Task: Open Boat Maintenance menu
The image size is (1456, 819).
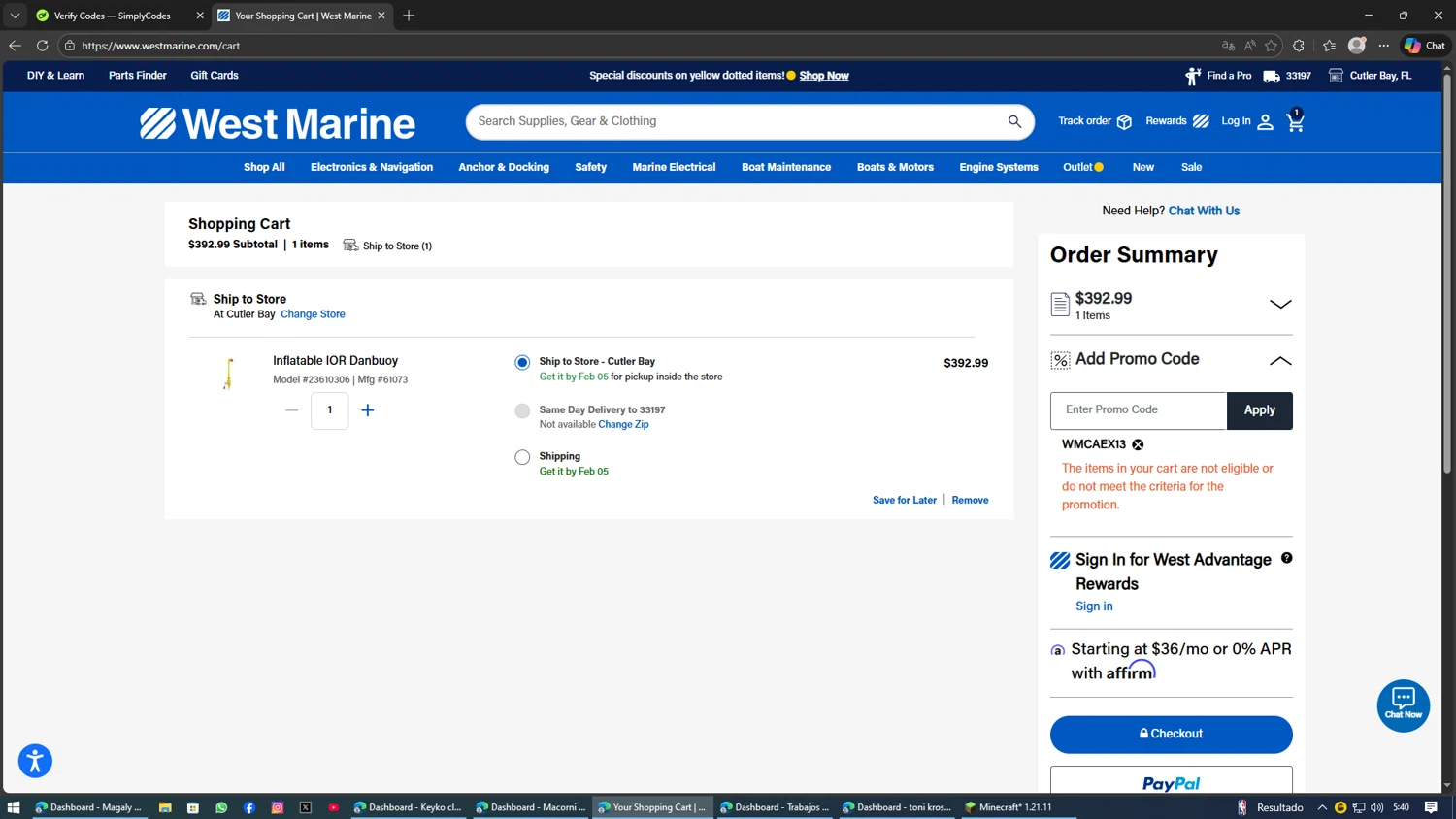Action: tap(786, 167)
